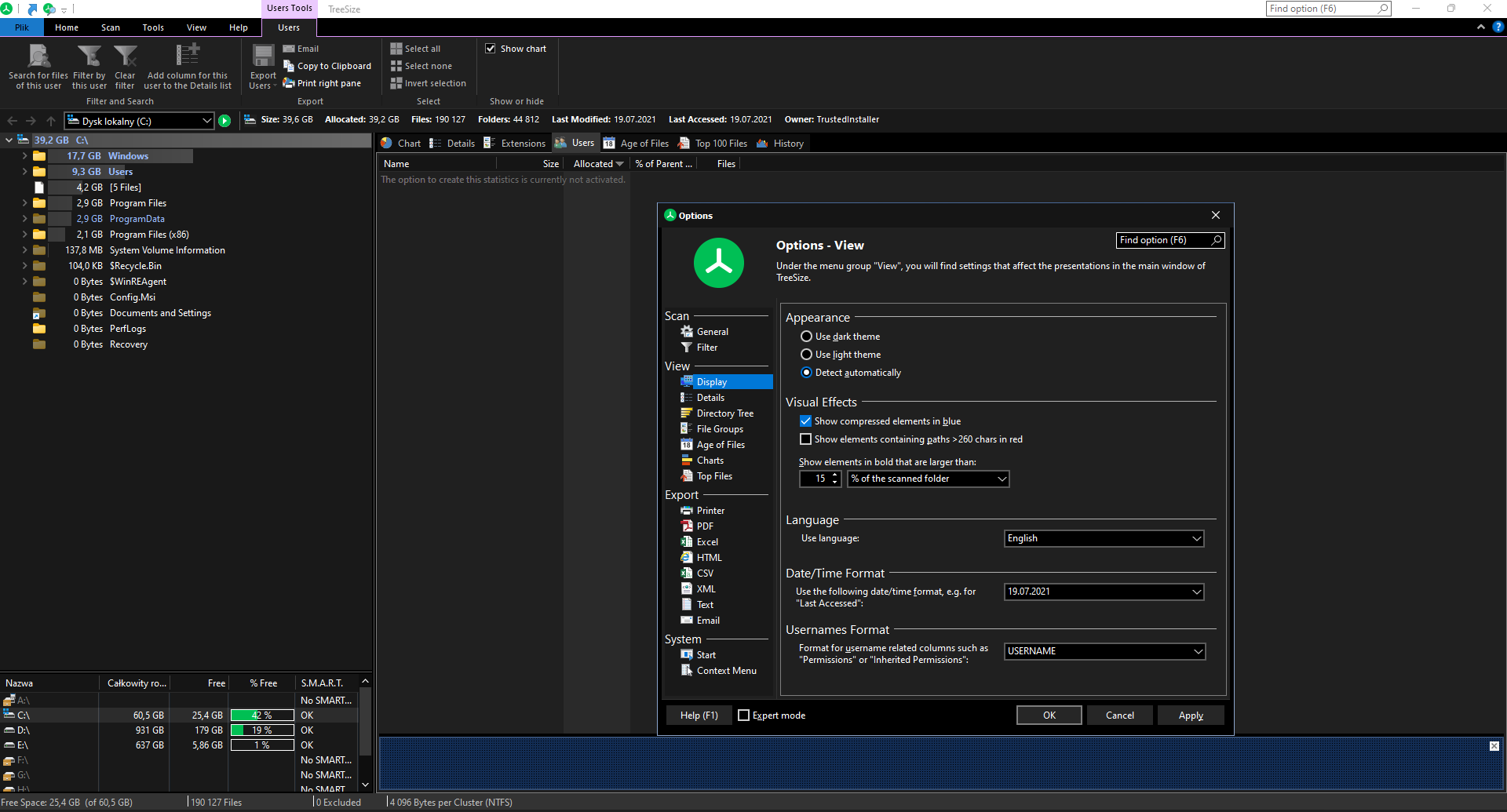
Task: Increase the bold threshold spinner value
Action: click(x=835, y=475)
